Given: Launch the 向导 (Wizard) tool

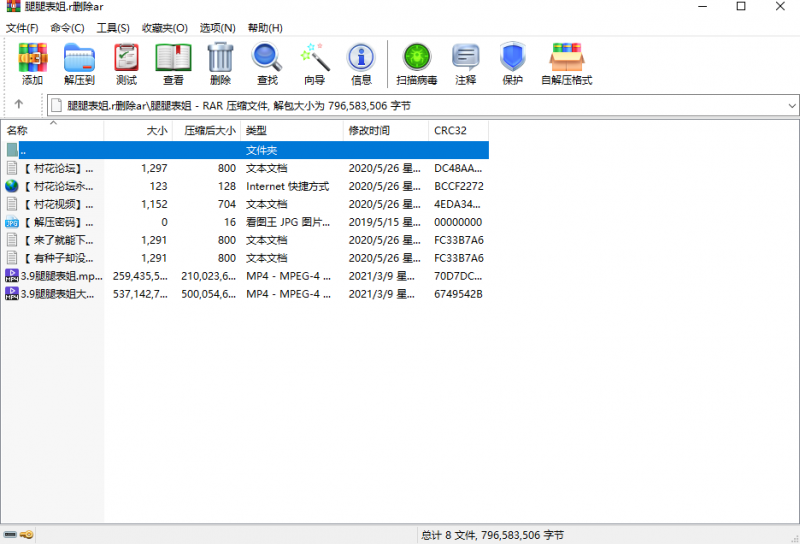Looking at the screenshot, I should tap(314, 64).
